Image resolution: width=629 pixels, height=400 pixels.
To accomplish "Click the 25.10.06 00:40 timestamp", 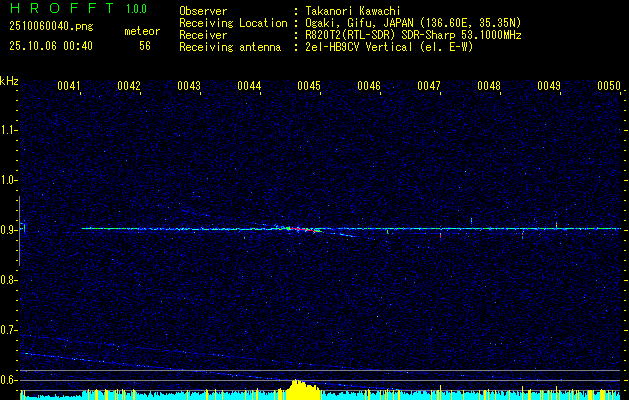I will pos(50,46).
